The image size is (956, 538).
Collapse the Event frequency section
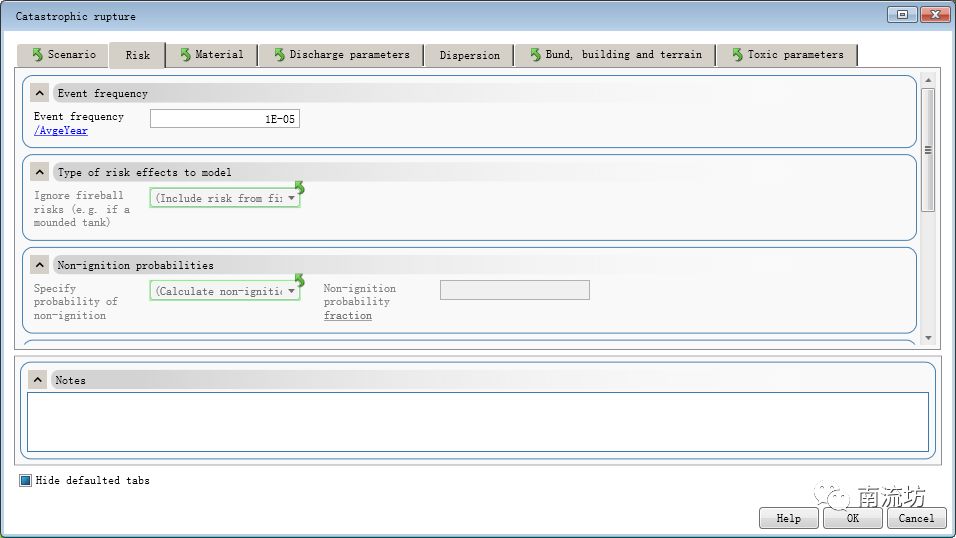(39, 93)
